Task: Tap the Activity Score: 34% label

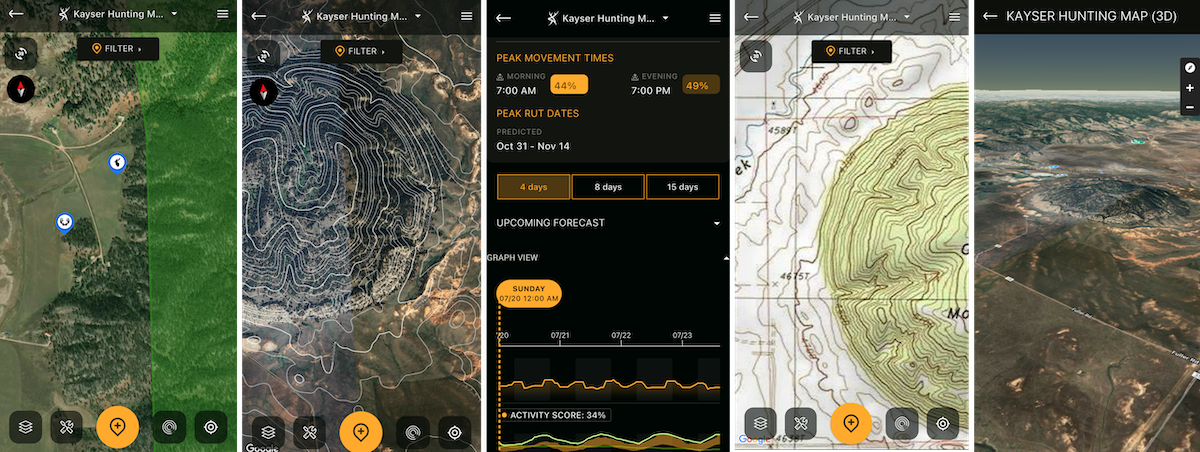Action: click(x=554, y=414)
